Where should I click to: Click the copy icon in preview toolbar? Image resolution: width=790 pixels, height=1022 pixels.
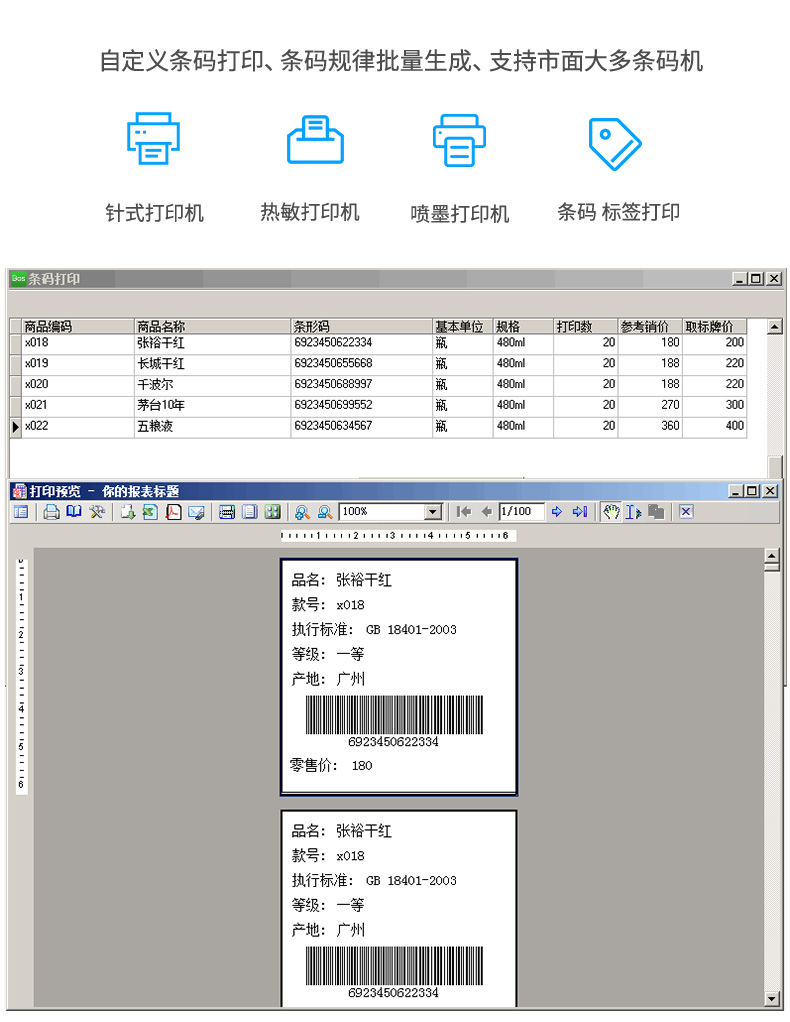[x=656, y=512]
